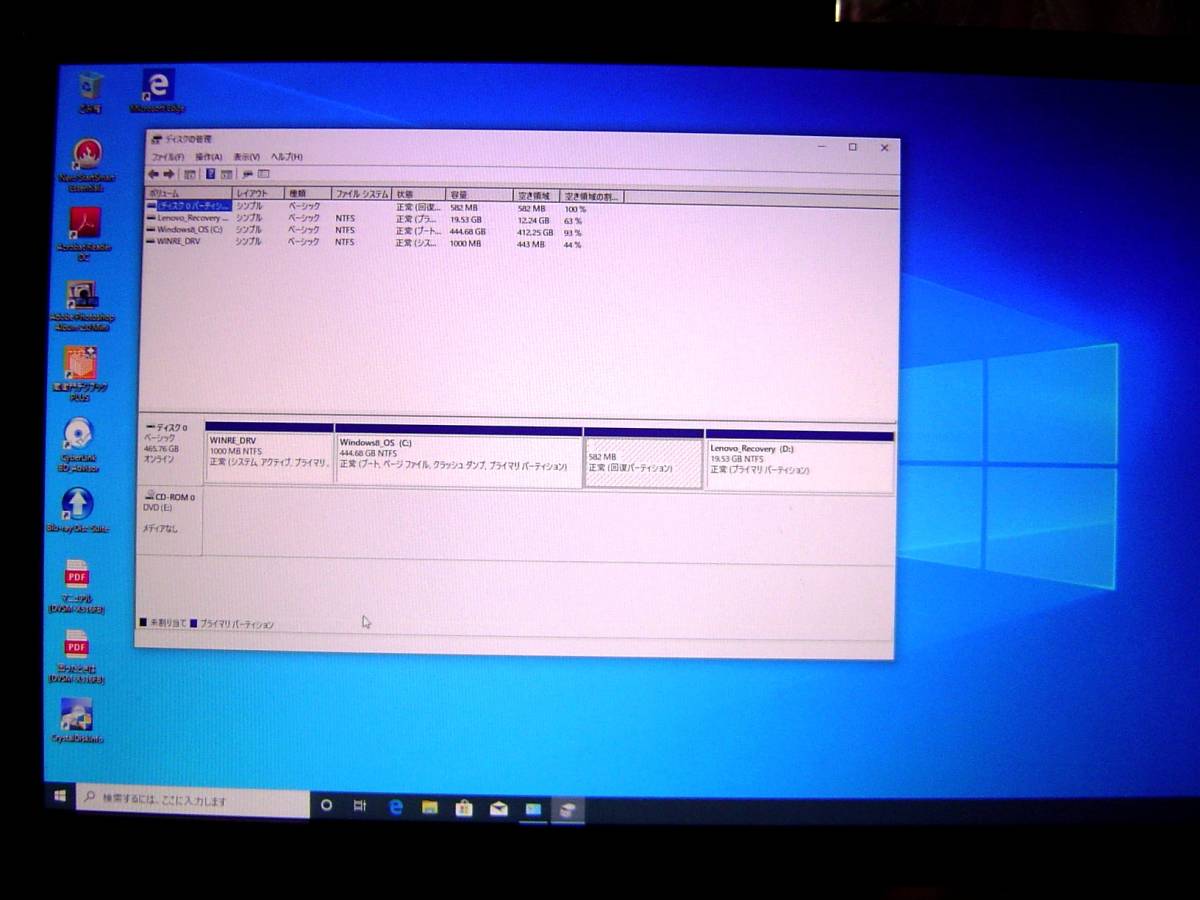Open the CyberLink BD Advisor desktop icon
The width and height of the screenshot is (1200, 900).
(x=78, y=444)
